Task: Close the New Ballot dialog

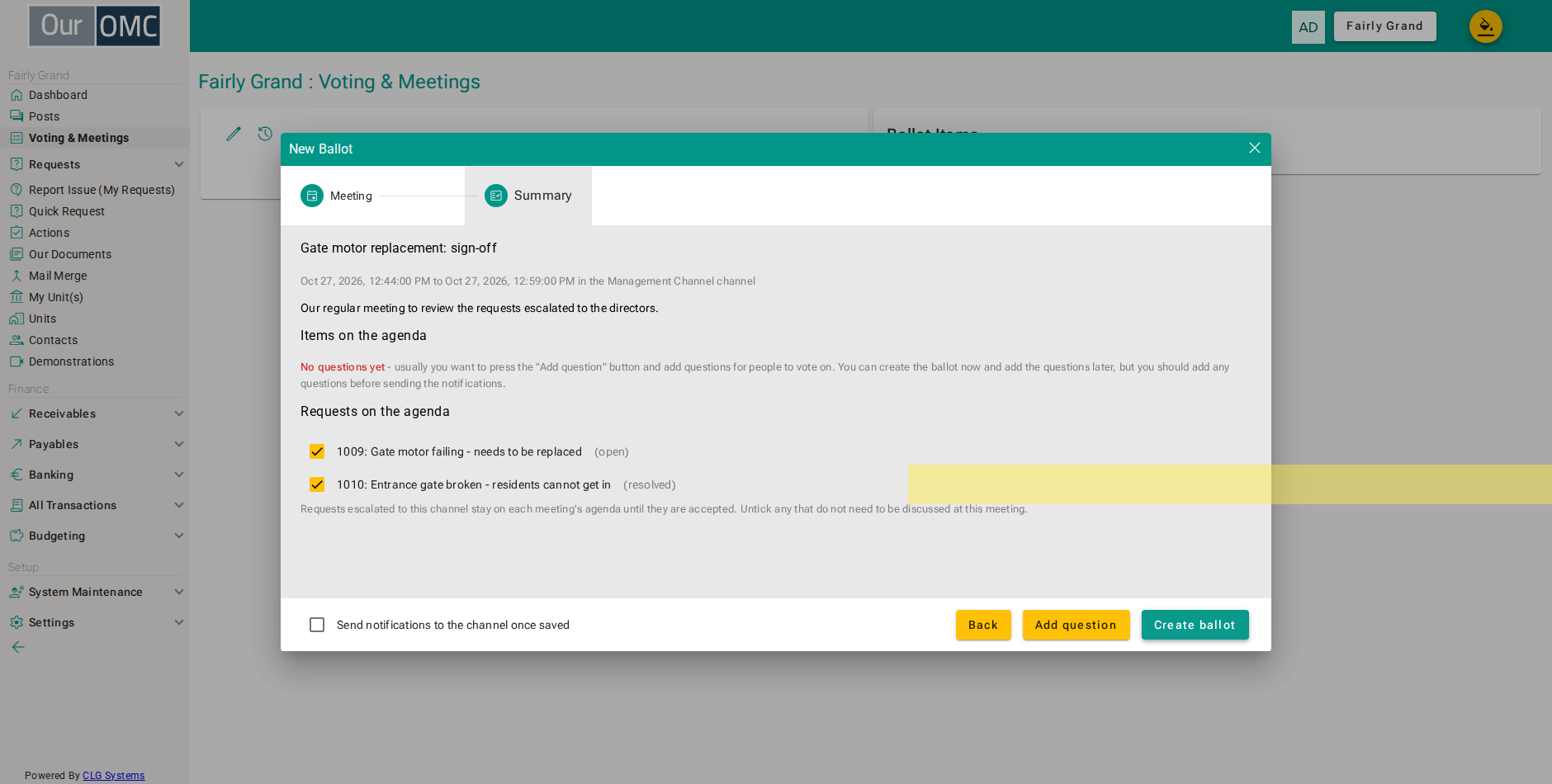Action: tap(1254, 148)
